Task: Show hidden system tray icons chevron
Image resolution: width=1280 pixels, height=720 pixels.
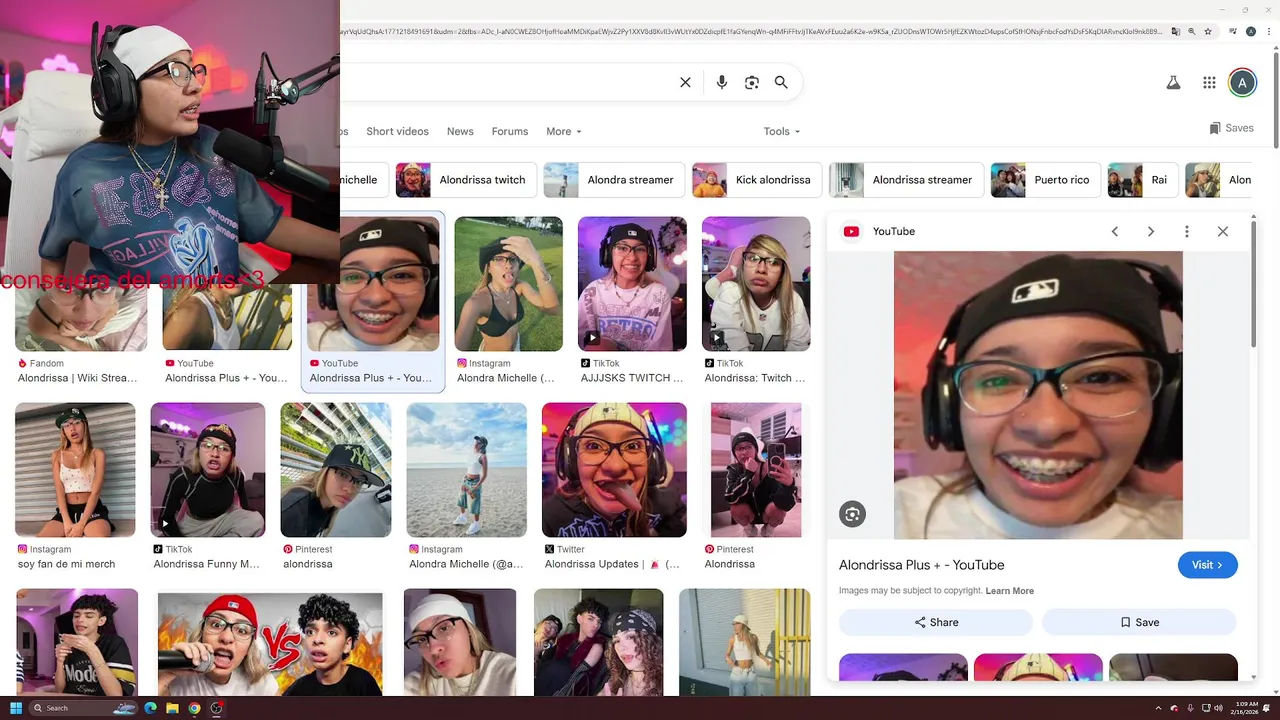Action: (x=1159, y=708)
